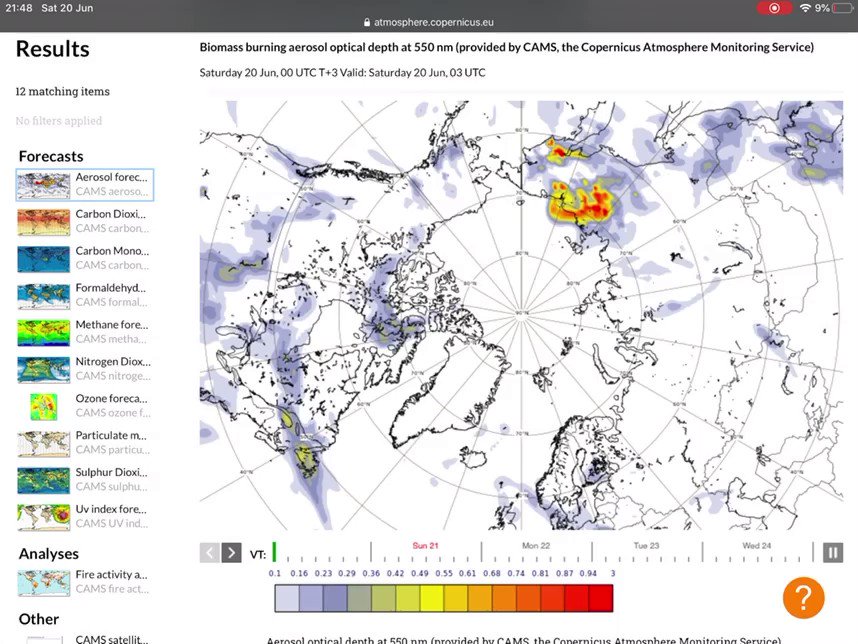Select the Aerosol forec... title link
858x644 pixels.
[112, 177]
